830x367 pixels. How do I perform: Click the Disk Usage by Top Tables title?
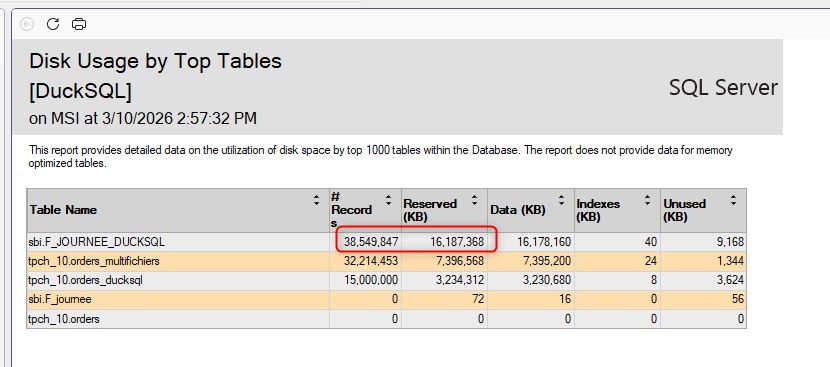155,61
